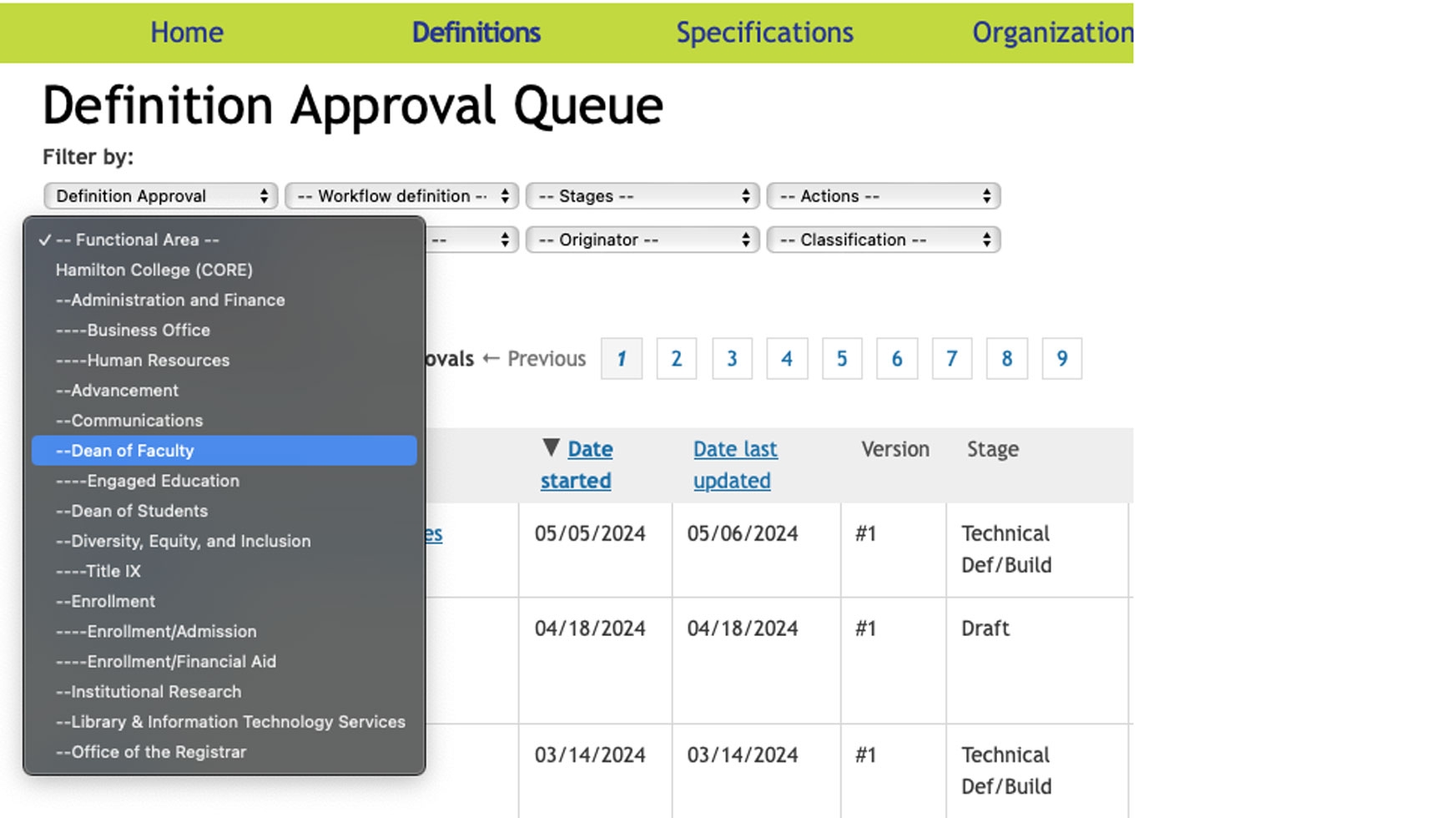
Task: Open the Classification filter dropdown
Action: (x=884, y=240)
